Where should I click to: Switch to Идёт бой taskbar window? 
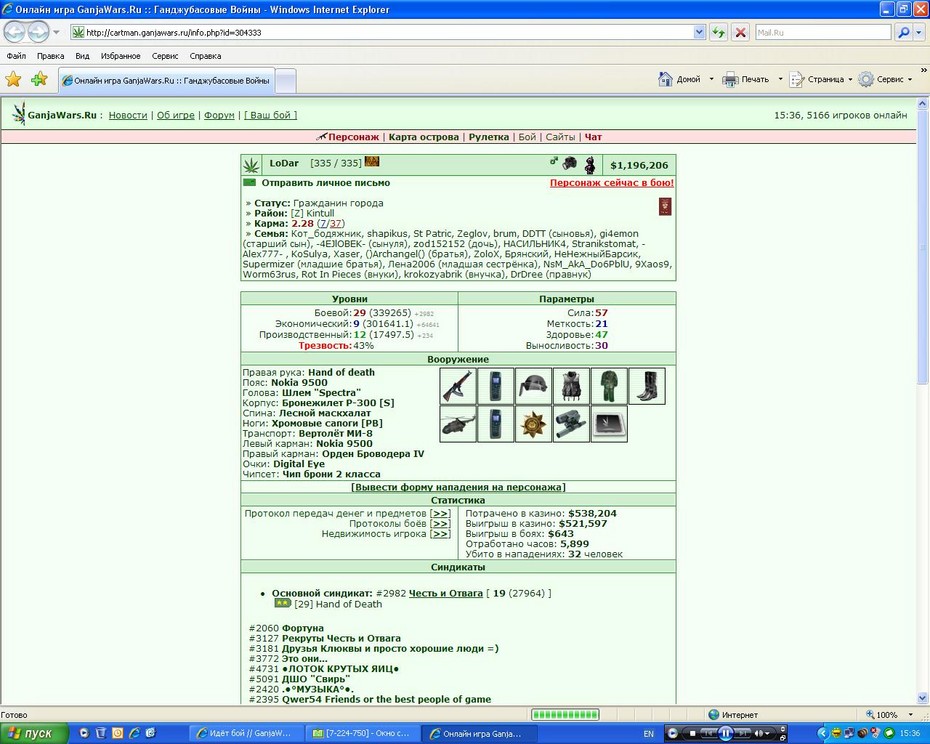coord(246,734)
